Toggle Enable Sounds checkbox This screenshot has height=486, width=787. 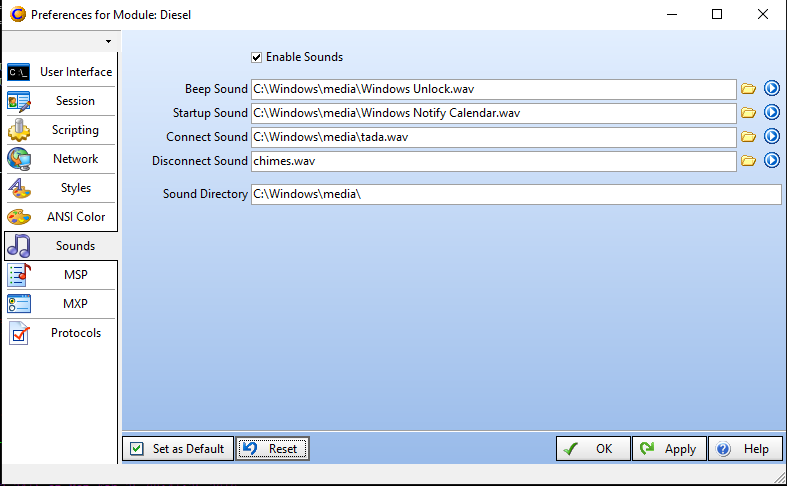[256, 57]
